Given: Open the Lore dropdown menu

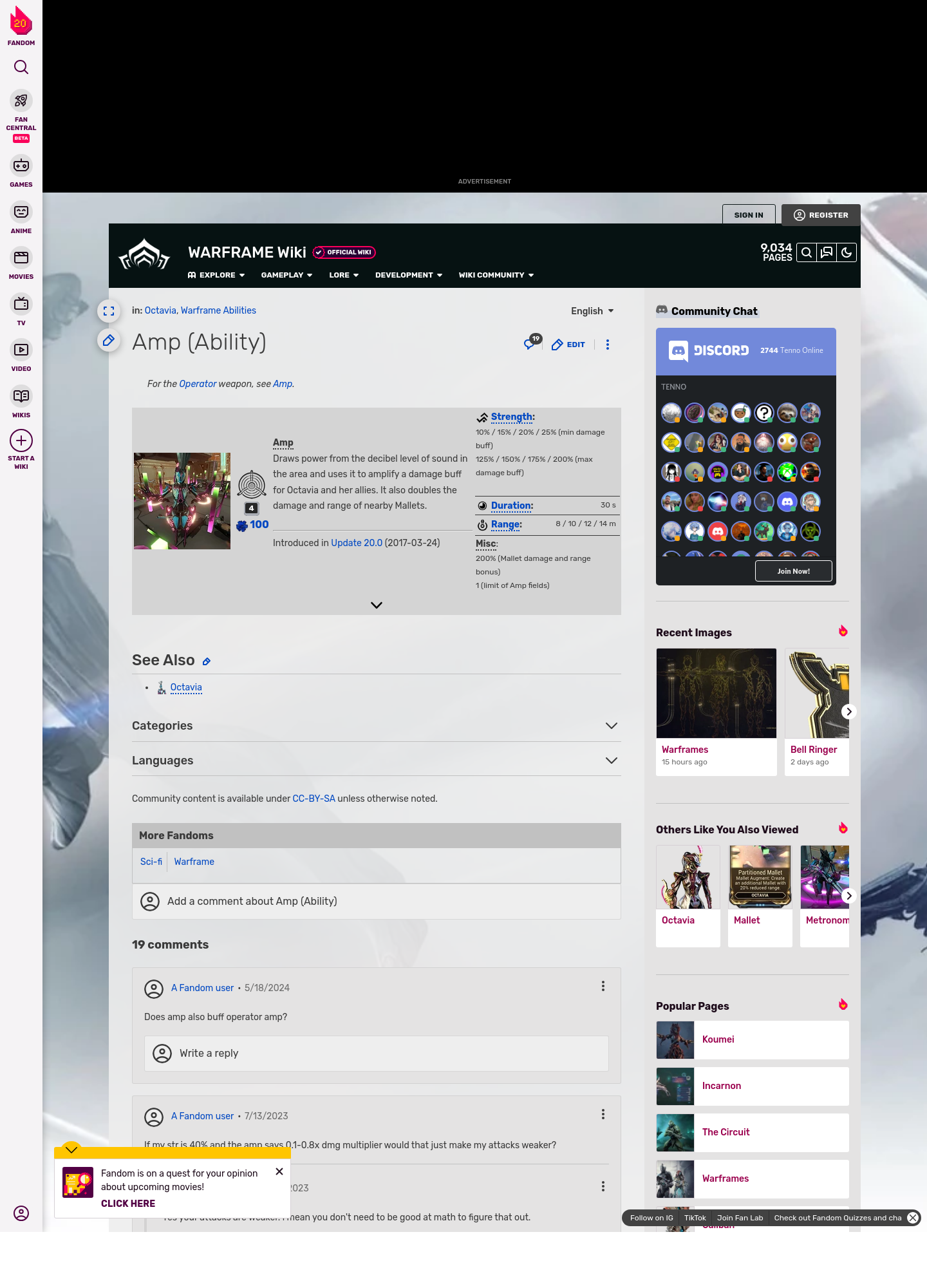Looking at the screenshot, I should click(x=344, y=275).
